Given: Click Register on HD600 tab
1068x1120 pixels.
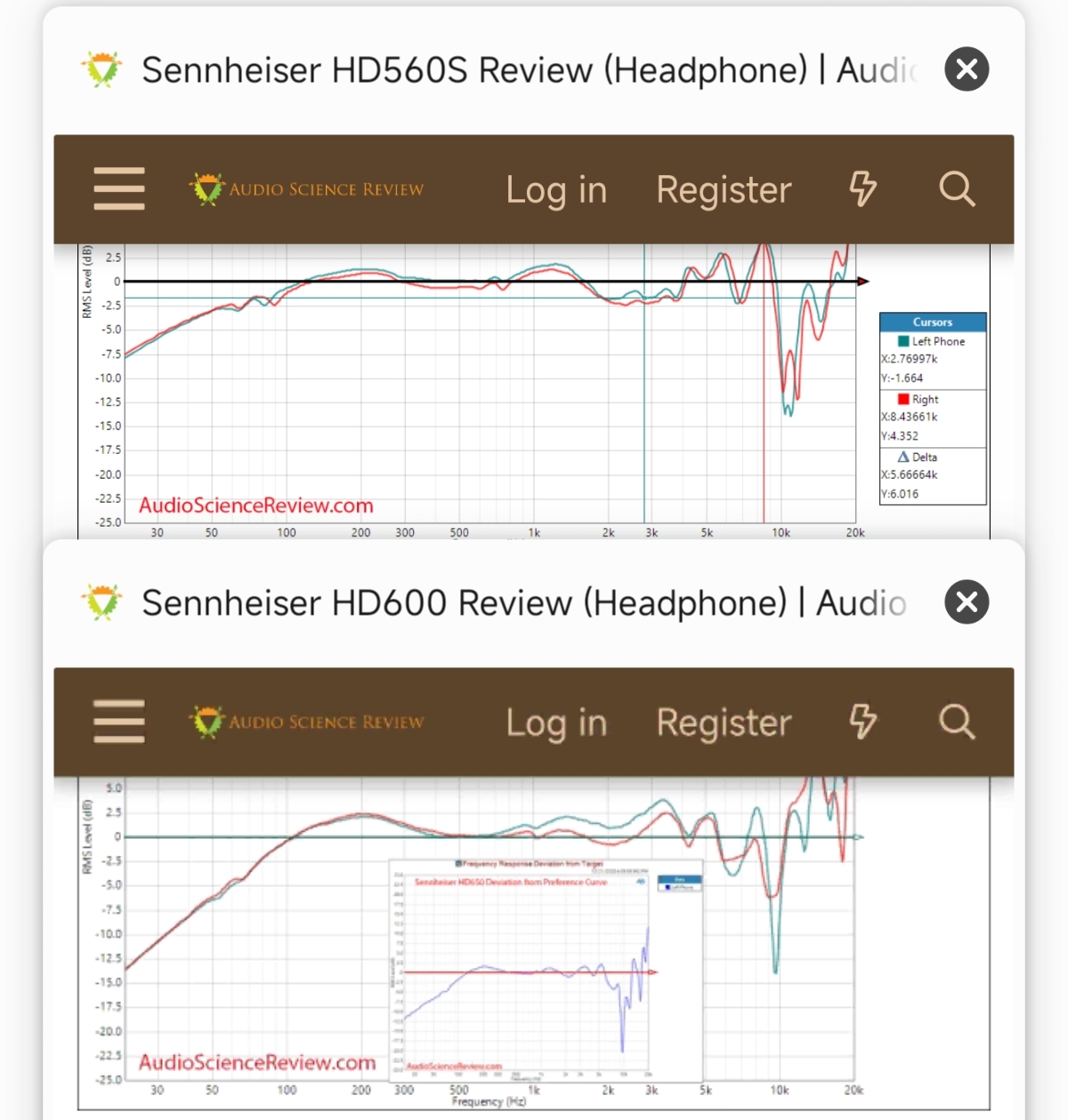Looking at the screenshot, I should pos(724,723).
